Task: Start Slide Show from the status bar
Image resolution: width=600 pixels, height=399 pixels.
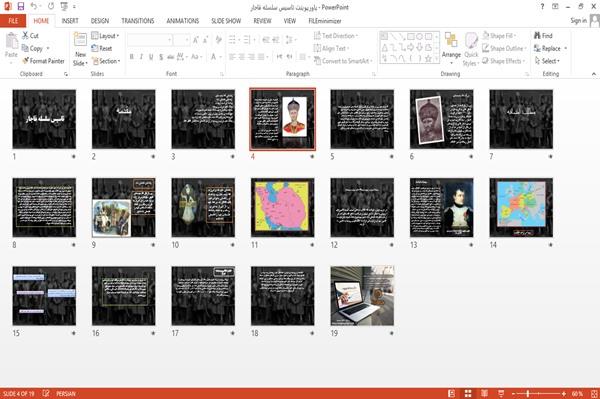Action: 501,393
